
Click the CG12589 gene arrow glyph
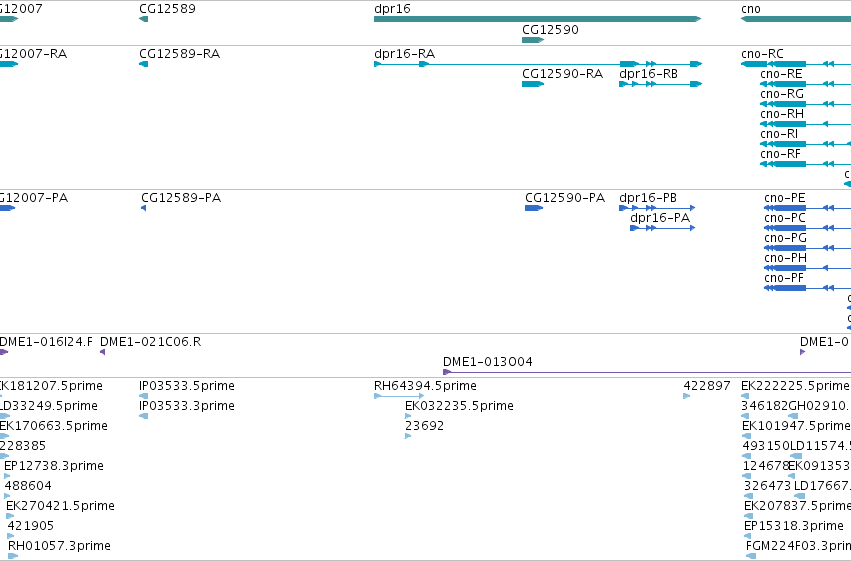(144, 19)
